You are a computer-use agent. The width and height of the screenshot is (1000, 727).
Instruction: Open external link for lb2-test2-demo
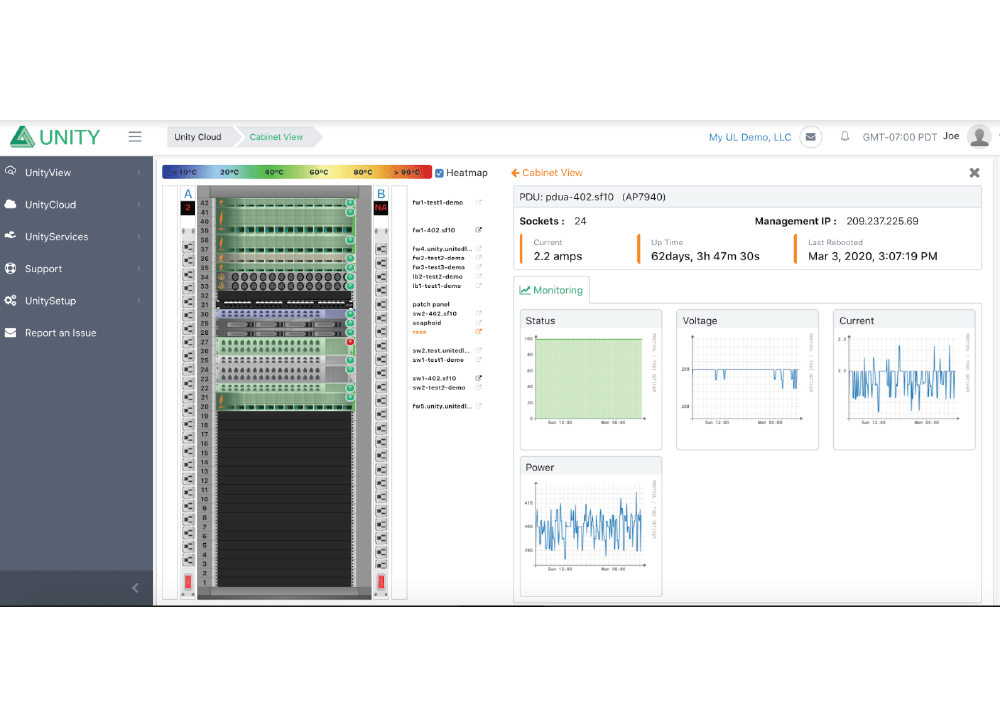pyautogui.click(x=478, y=276)
